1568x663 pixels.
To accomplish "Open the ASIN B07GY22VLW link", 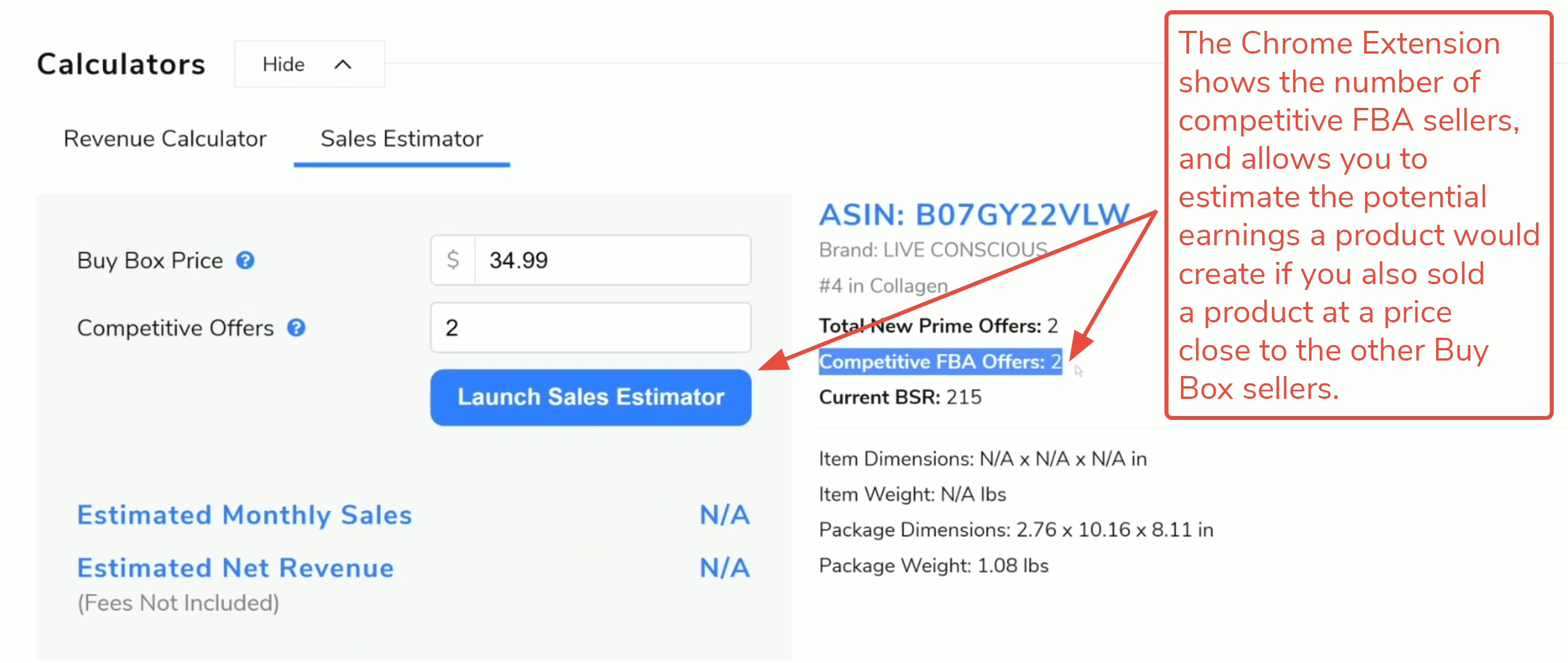I will tap(974, 215).
